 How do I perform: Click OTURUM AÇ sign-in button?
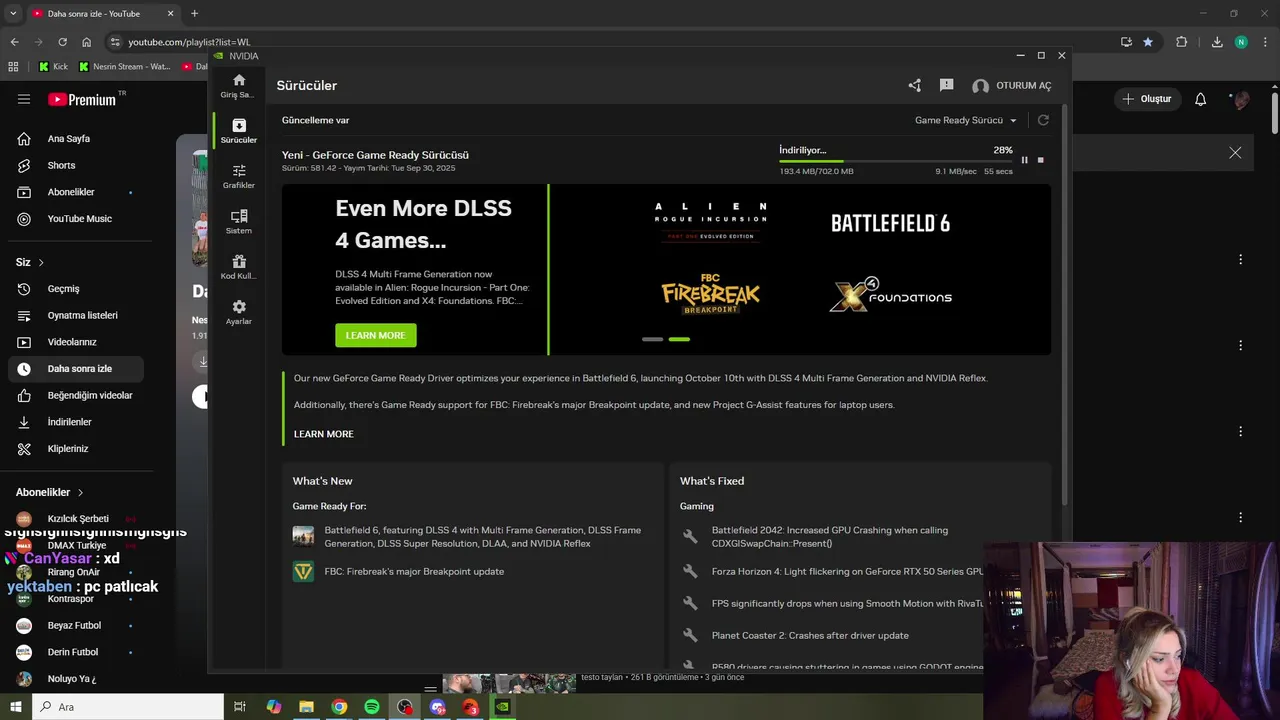tap(1012, 86)
